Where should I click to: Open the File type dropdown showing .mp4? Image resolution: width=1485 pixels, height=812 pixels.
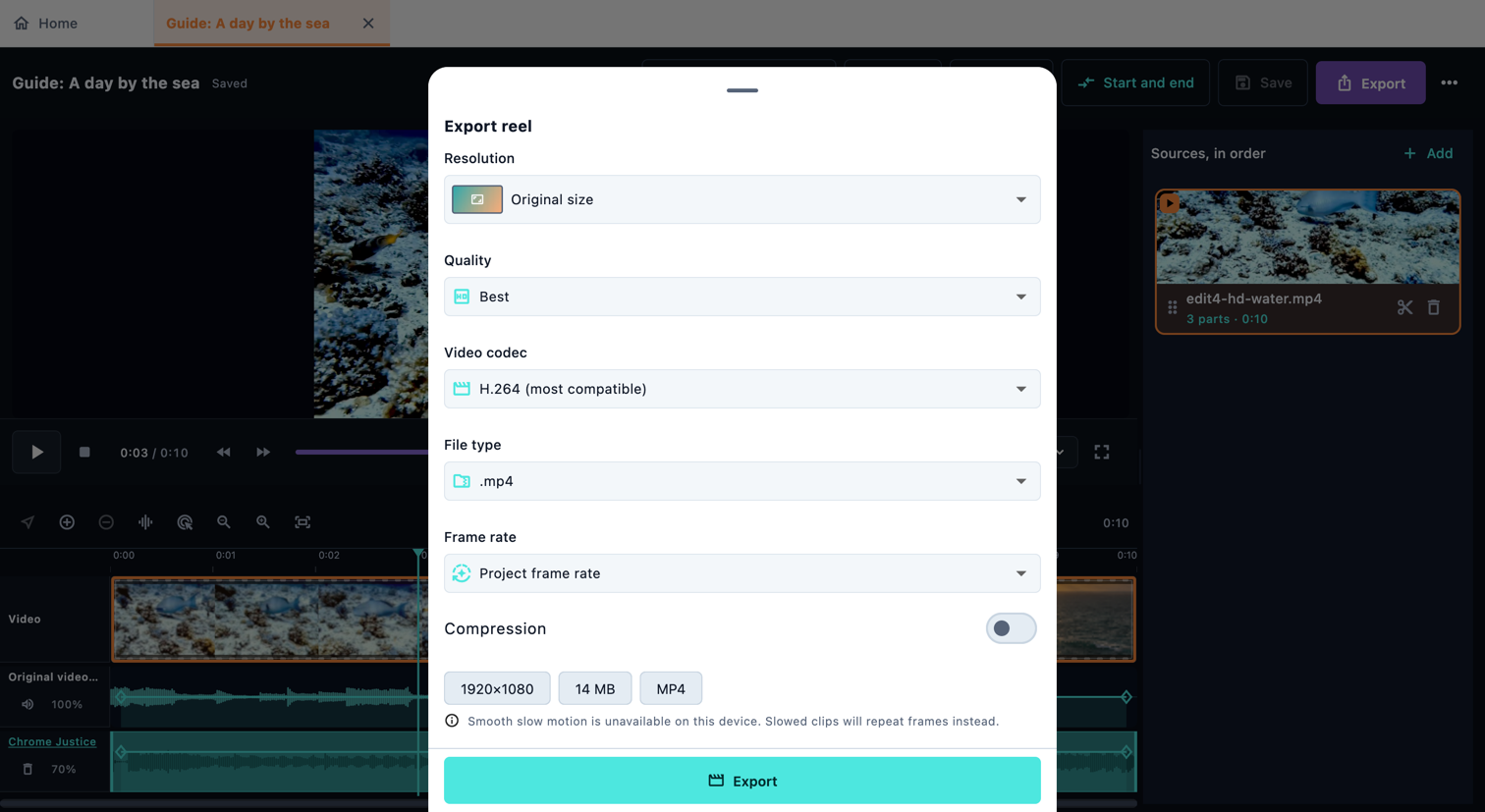tap(742, 481)
